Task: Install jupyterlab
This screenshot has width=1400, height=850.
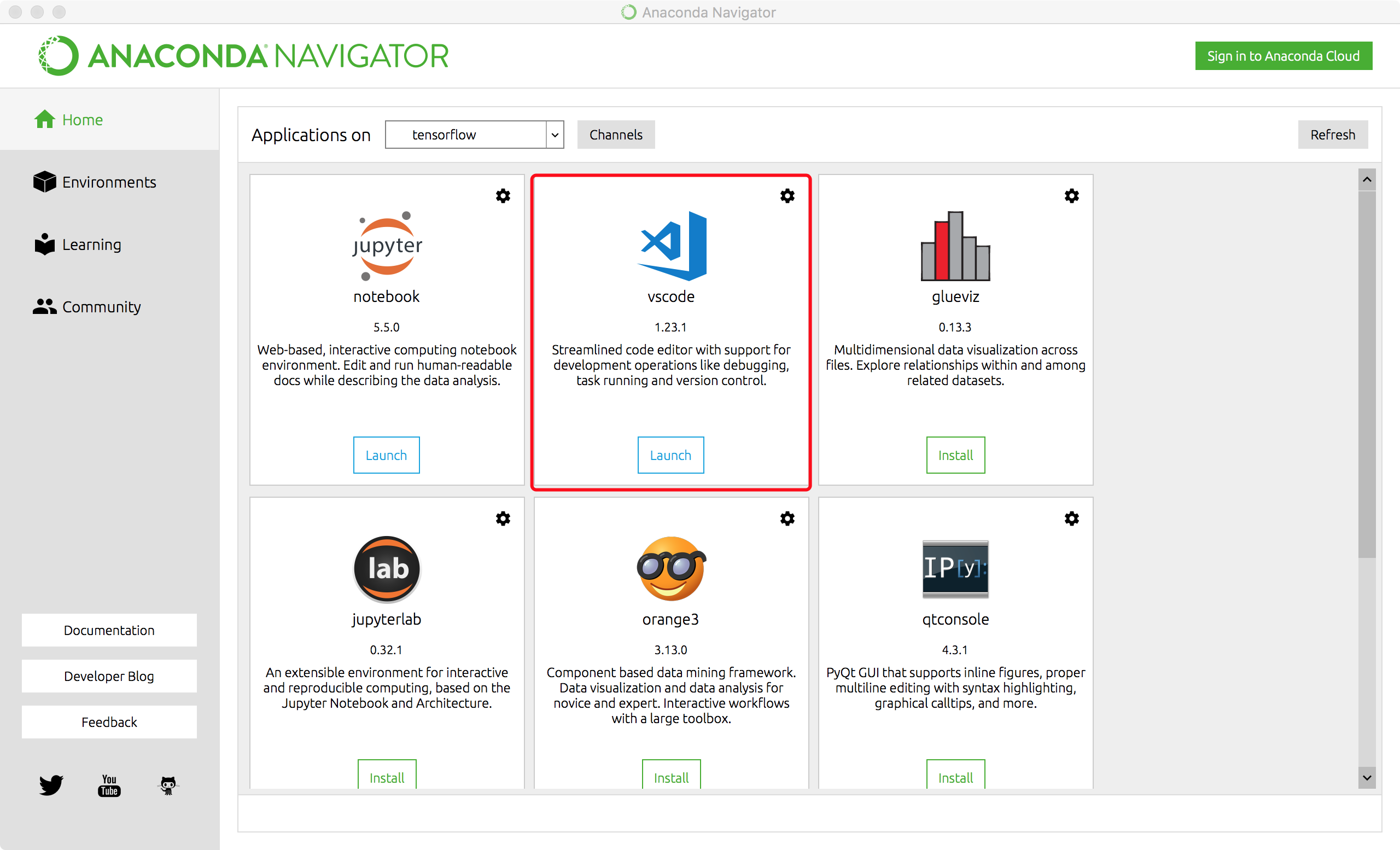Action: [x=387, y=775]
